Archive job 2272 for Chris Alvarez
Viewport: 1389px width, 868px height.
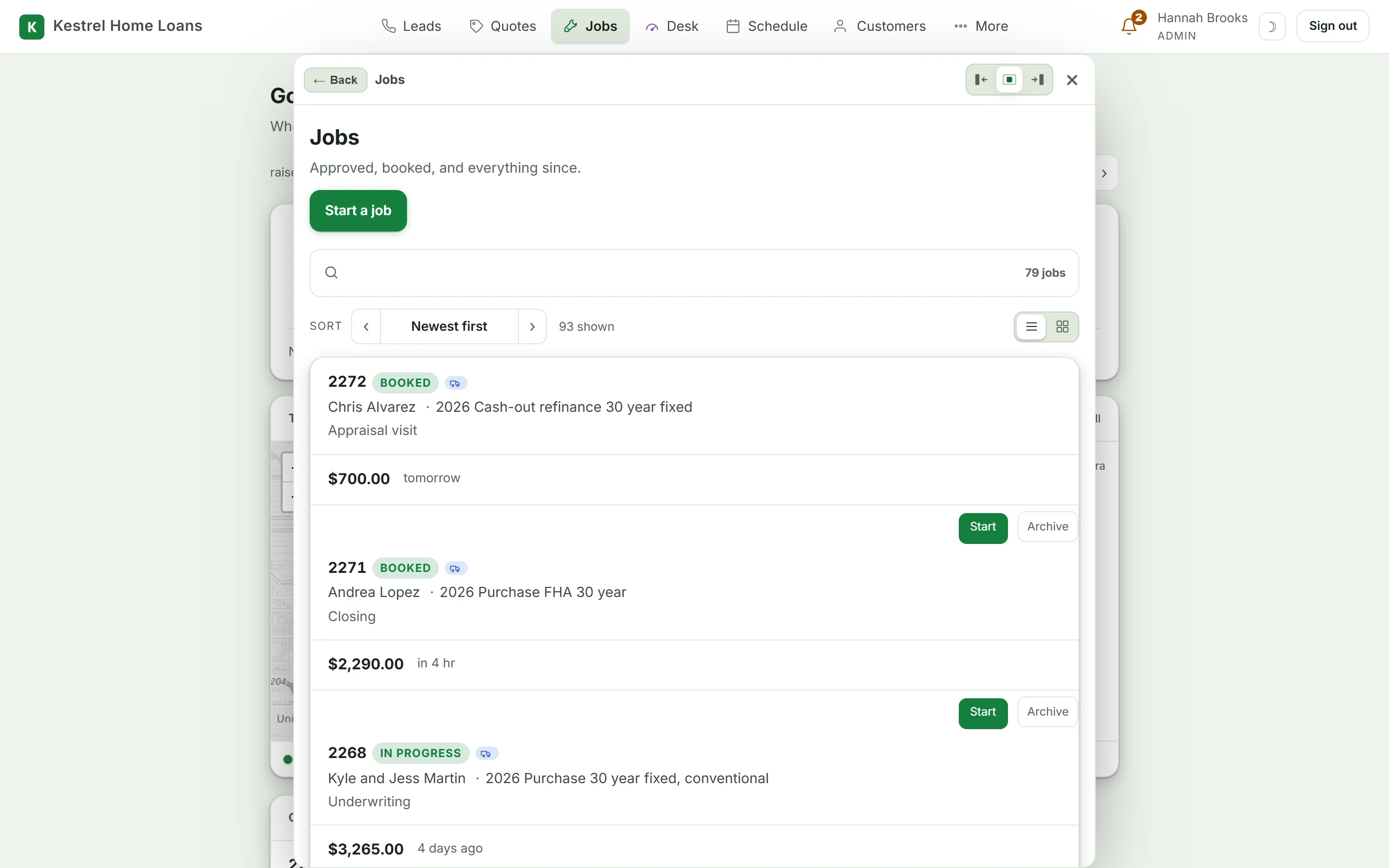(x=1048, y=527)
